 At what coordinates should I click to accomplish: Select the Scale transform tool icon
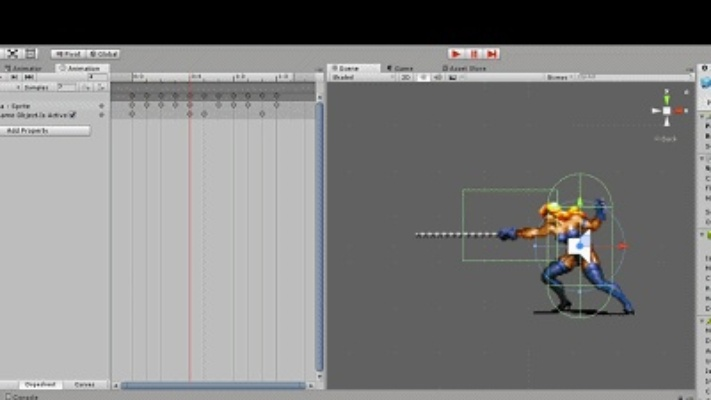click(13, 54)
